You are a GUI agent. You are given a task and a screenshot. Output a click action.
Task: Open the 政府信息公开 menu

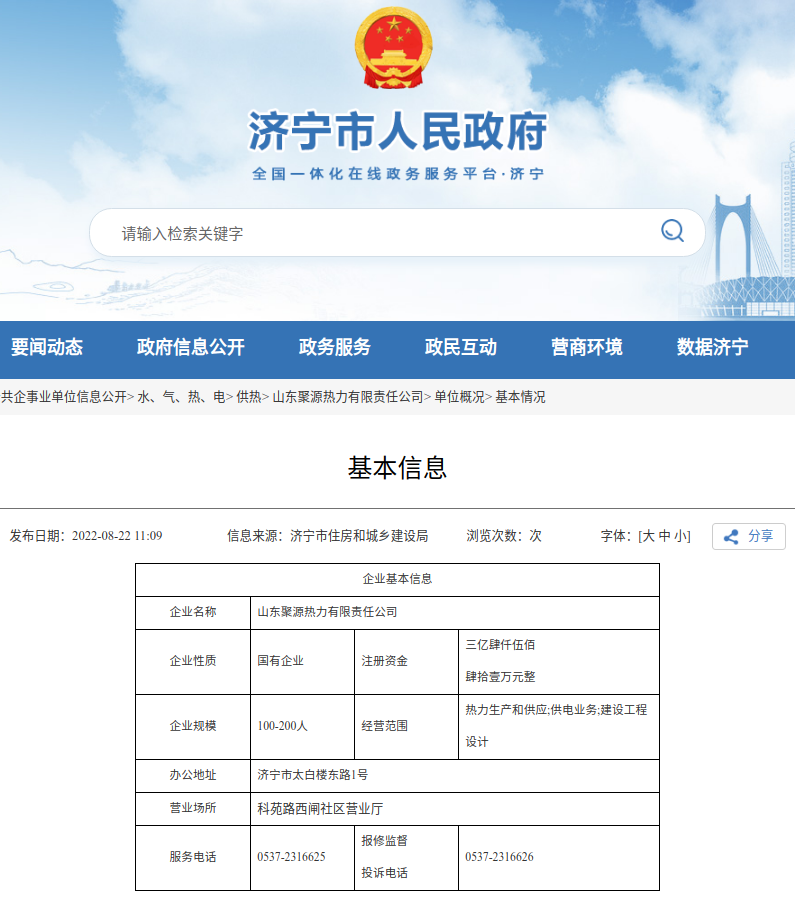point(191,347)
